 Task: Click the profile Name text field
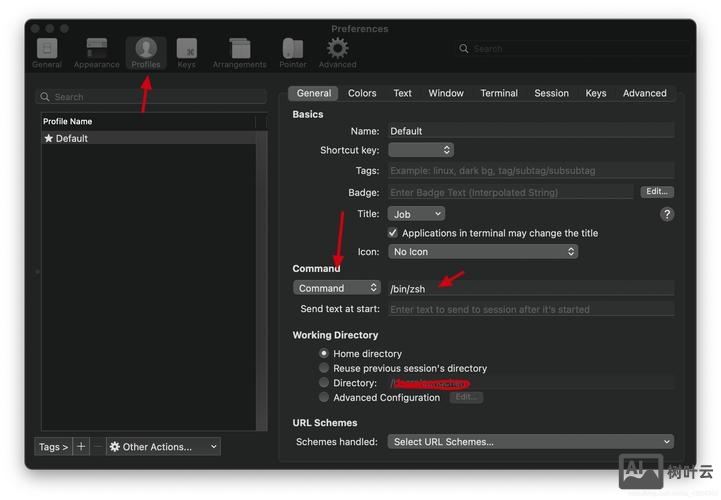[530, 131]
